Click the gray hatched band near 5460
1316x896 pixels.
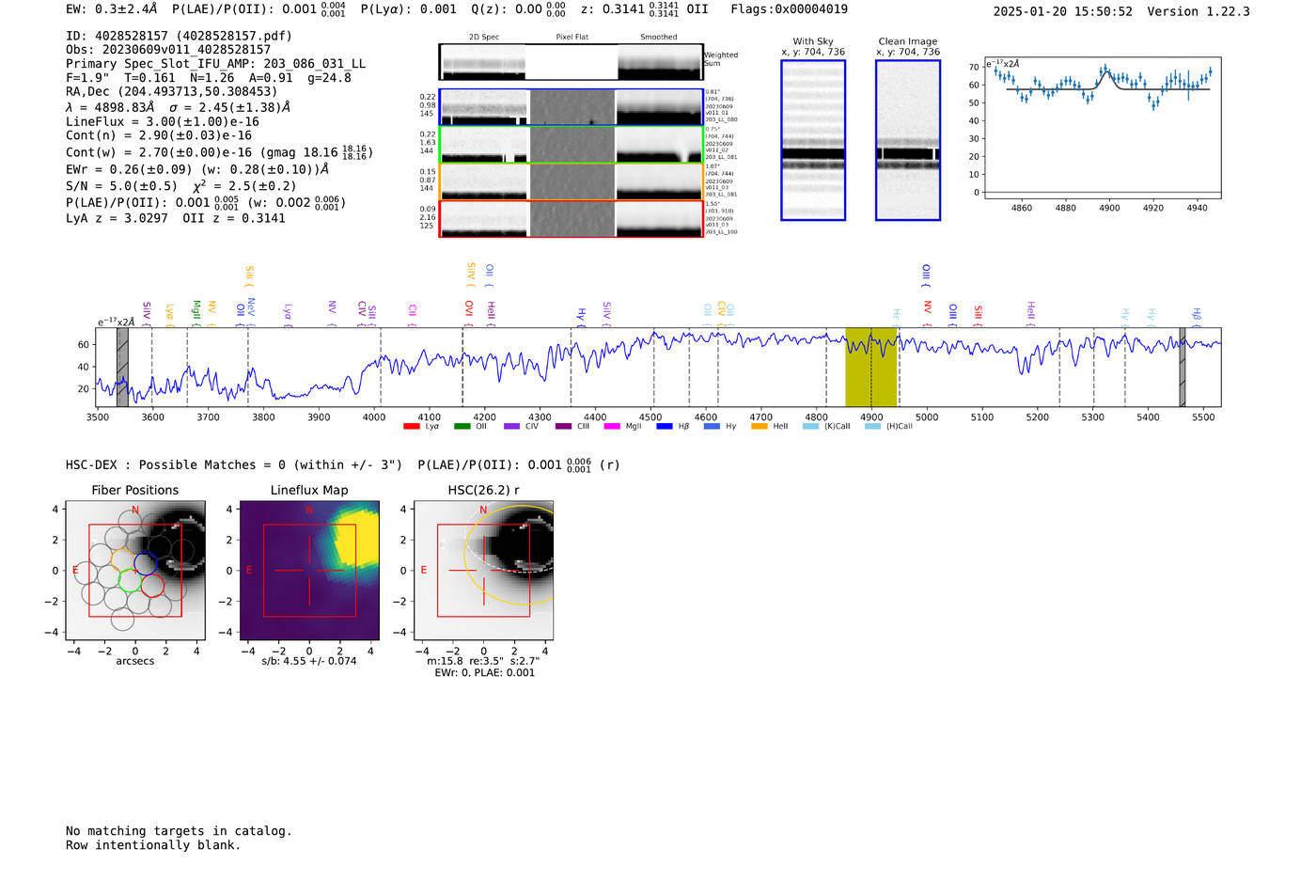(1183, 368)
